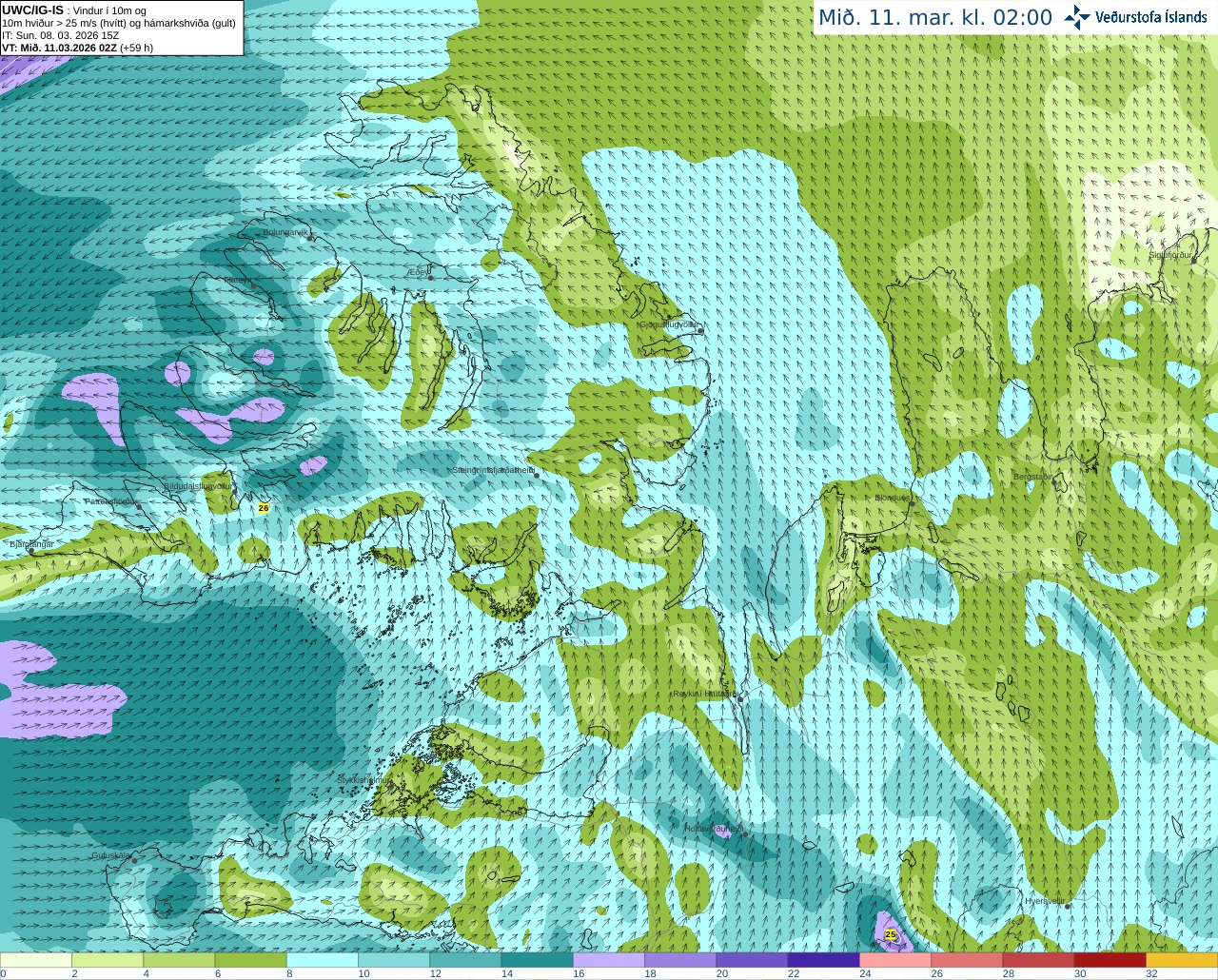The height and width of the screenshot is (980, 1218).
Task: Click the Steingrímsfjarðarheiði place label
Action: (493, 470)
